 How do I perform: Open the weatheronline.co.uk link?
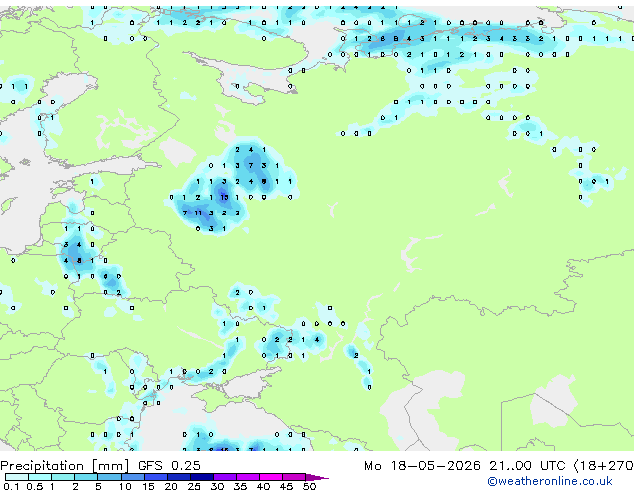(x=549, y=481)
